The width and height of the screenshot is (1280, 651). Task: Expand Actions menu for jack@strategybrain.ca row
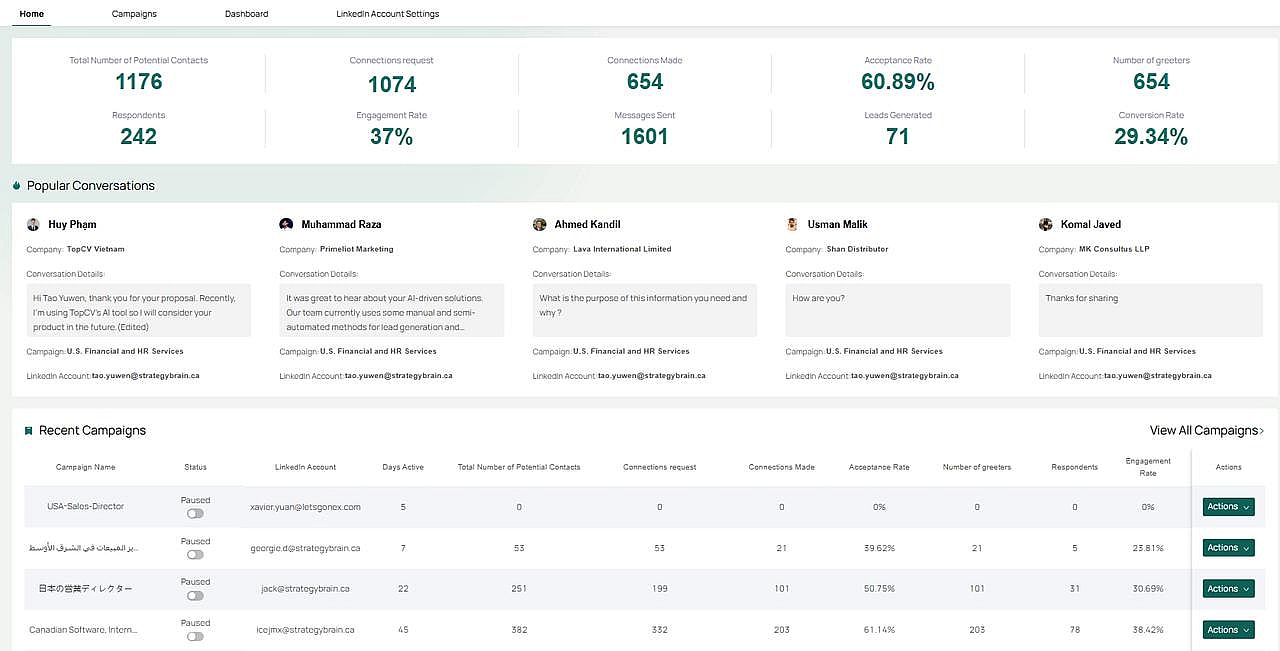1227,589
